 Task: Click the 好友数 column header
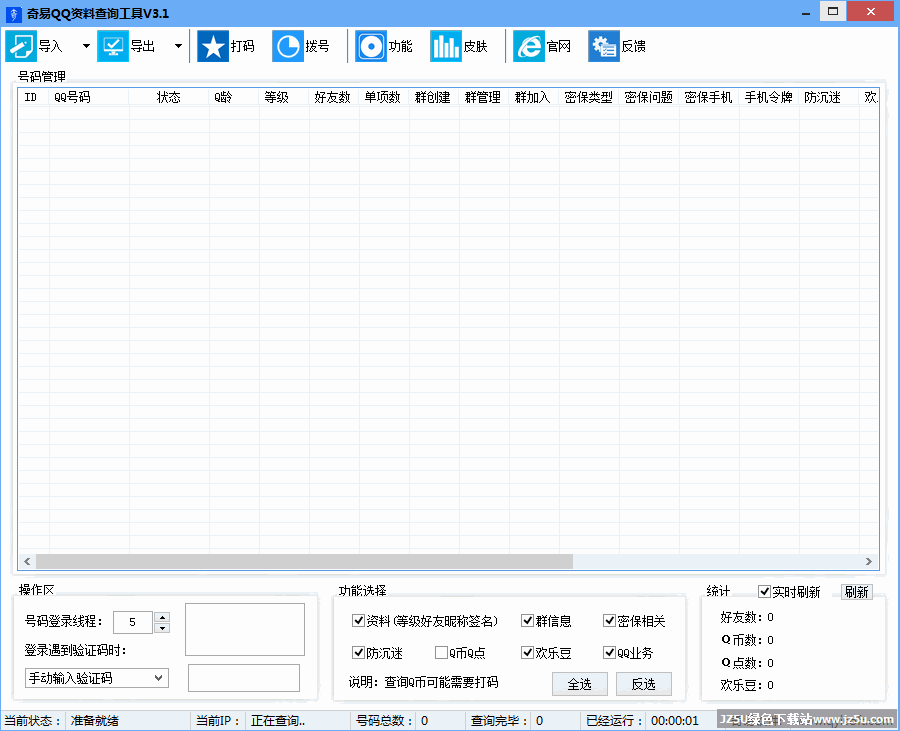click(334, 97)
